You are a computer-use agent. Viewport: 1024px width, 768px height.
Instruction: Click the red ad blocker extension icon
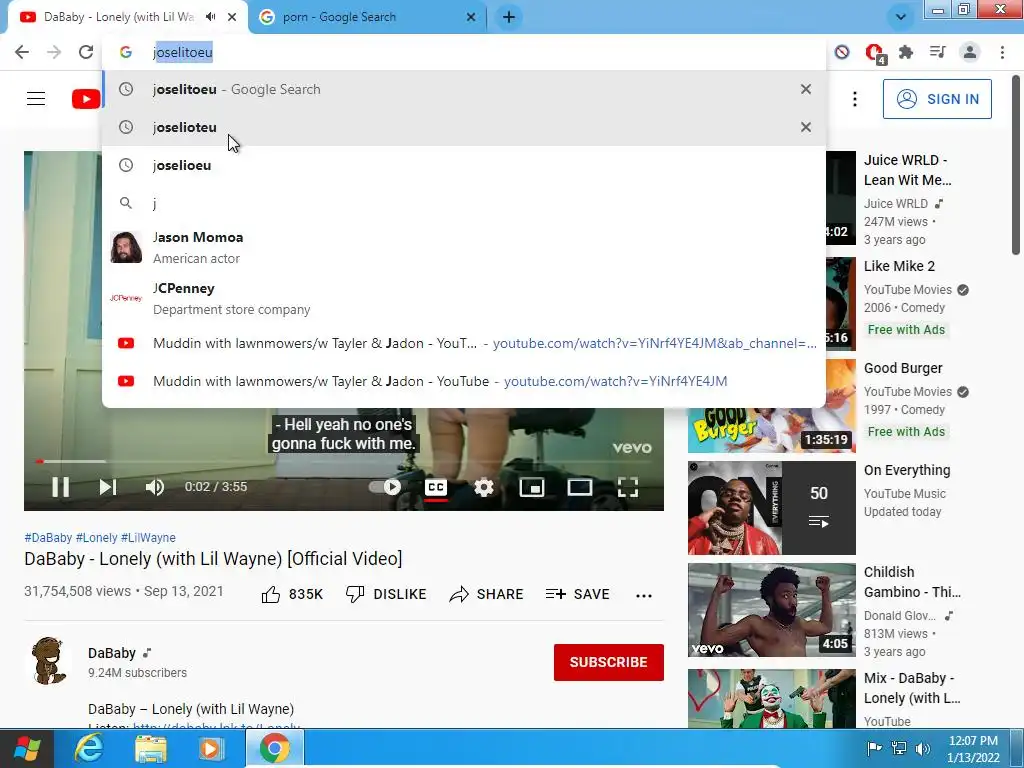(874, 53)
